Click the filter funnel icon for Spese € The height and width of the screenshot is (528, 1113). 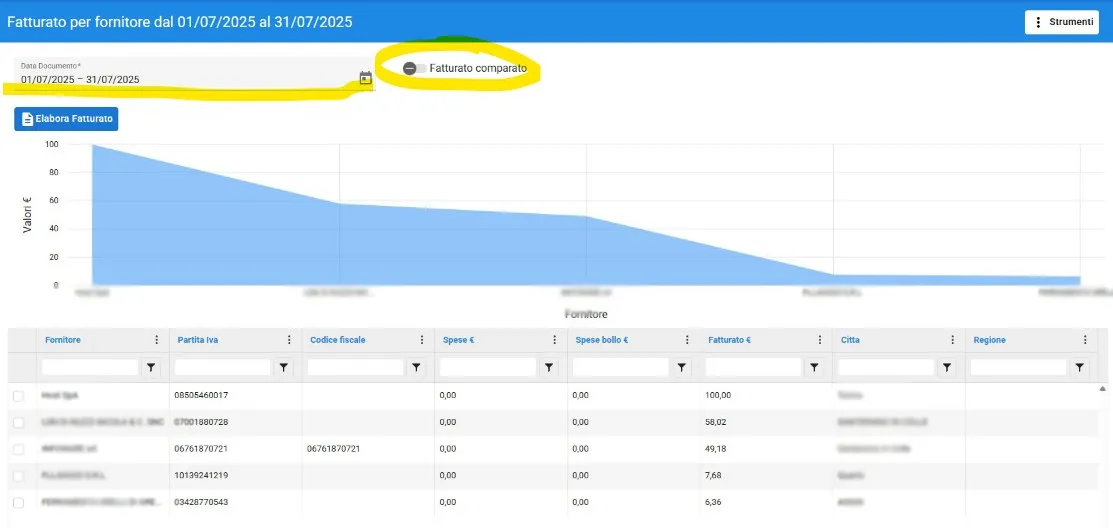(549, 367)
